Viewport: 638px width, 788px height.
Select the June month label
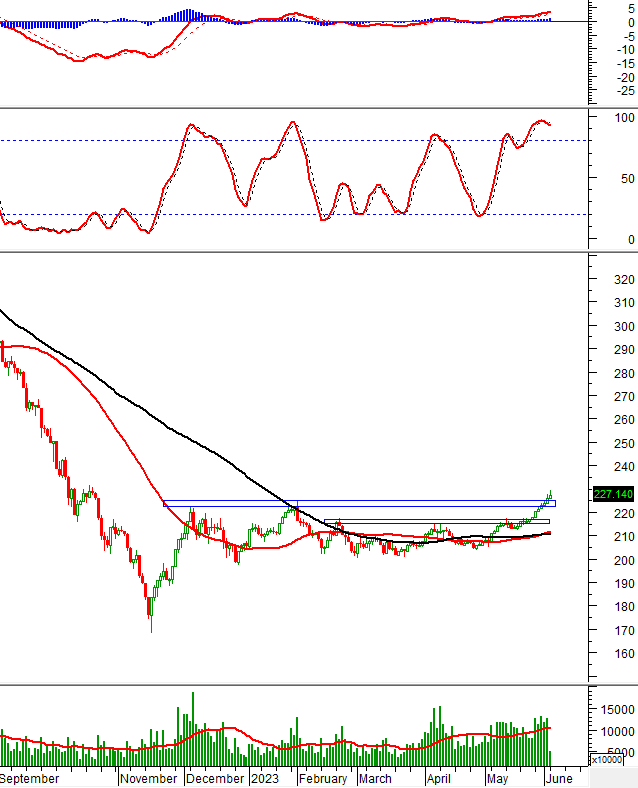point(559,778)
